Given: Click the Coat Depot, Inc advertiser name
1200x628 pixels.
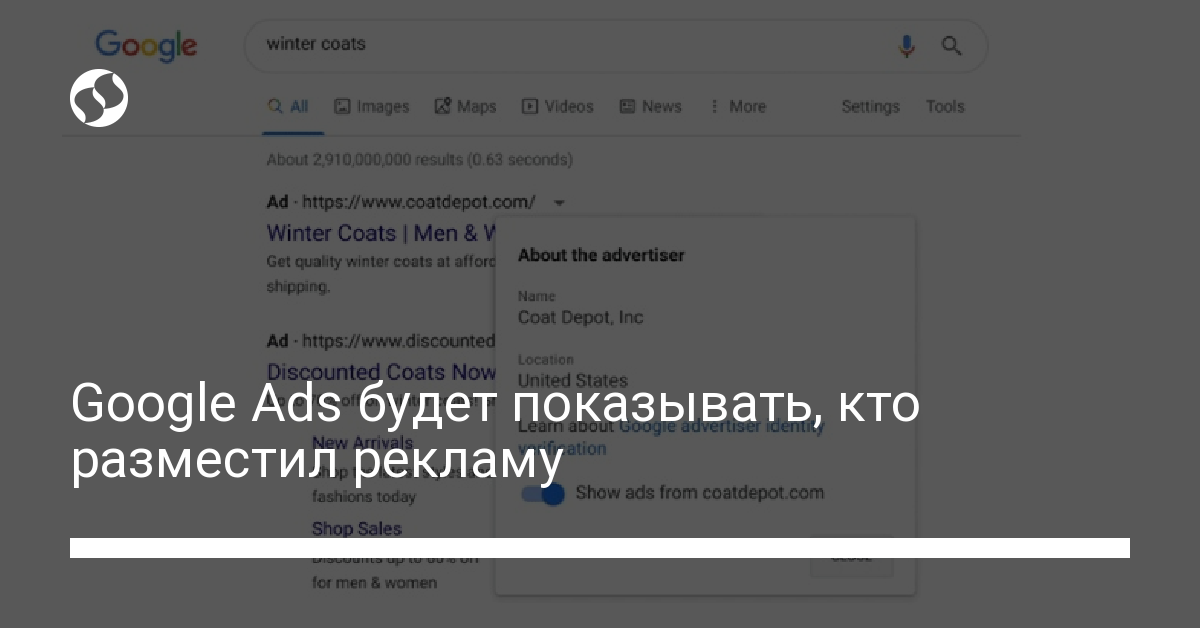Looking at the screenshot, I should [580, 318].
